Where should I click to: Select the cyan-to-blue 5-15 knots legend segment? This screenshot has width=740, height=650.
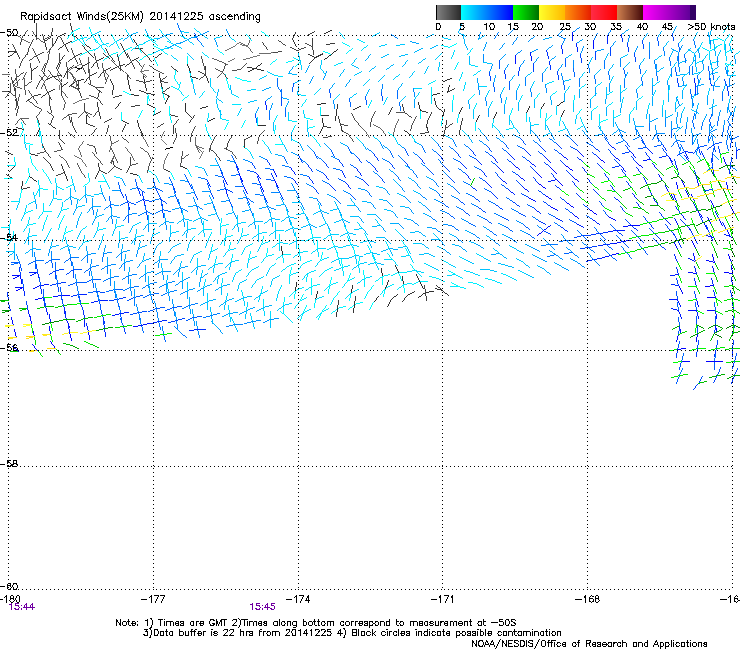coord(487,12)
